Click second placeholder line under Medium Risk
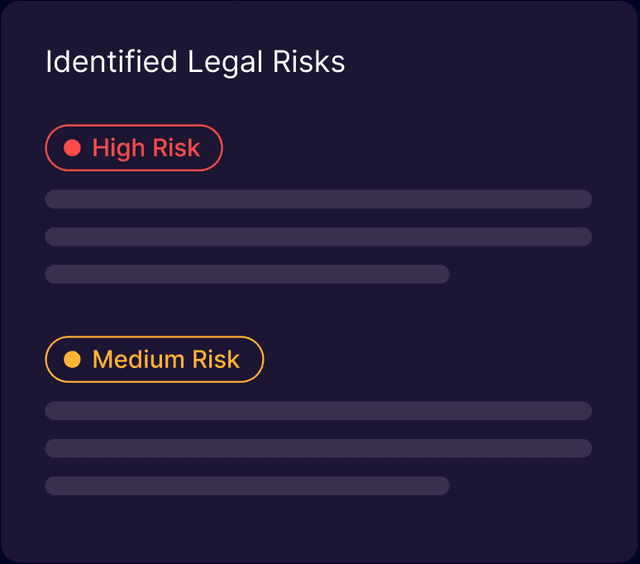 [318, 448]
